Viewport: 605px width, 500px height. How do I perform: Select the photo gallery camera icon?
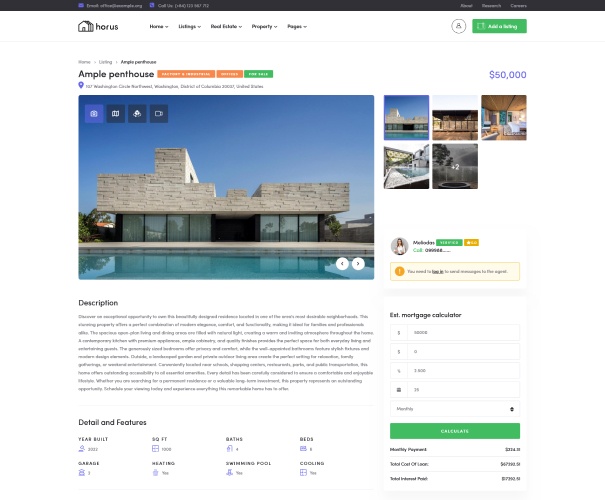click(x=94, y=113)
